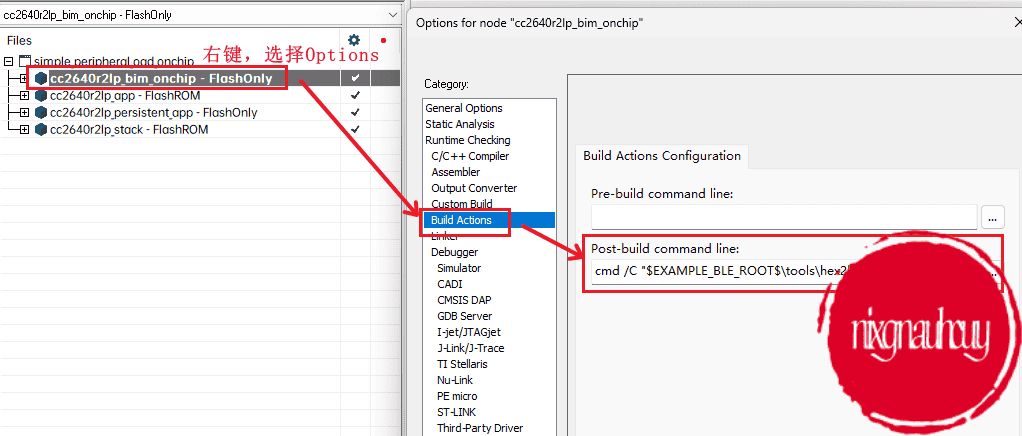This screenshot has width=1022, height=436.
Task: Click the cc2640r2lp_stack project cube icon
Action: pyautogui.click(x=41, y=130)
